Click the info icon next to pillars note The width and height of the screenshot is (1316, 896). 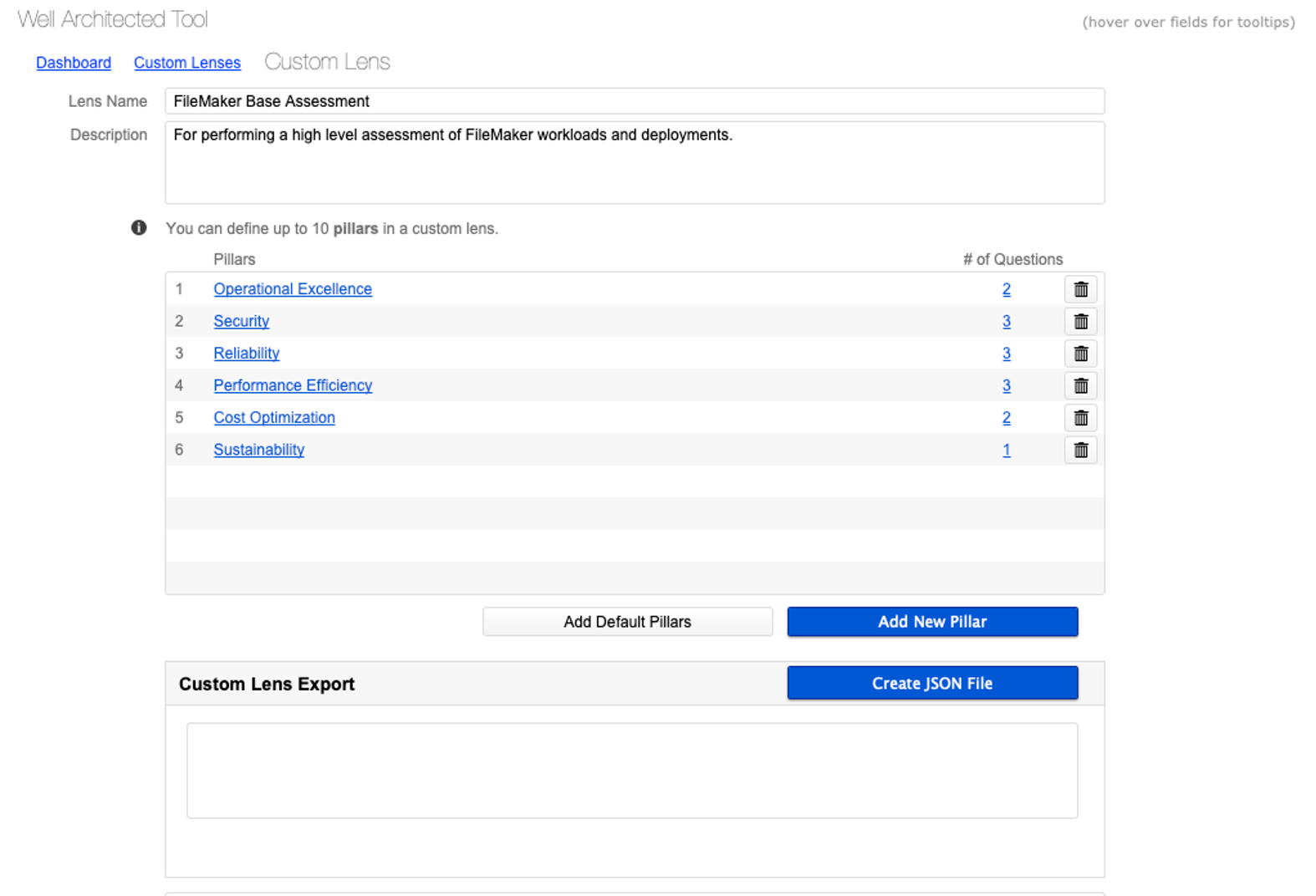(x=139, y=228)
